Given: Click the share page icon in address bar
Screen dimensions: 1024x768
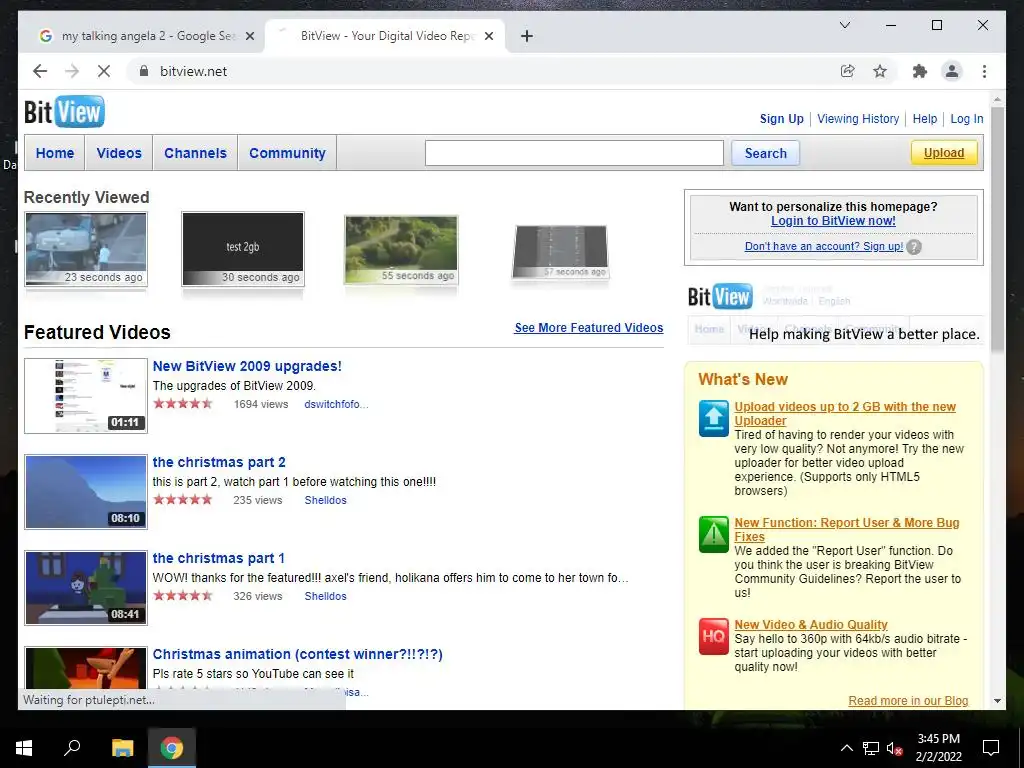Looking at the screenshot, I should (847, 71).
